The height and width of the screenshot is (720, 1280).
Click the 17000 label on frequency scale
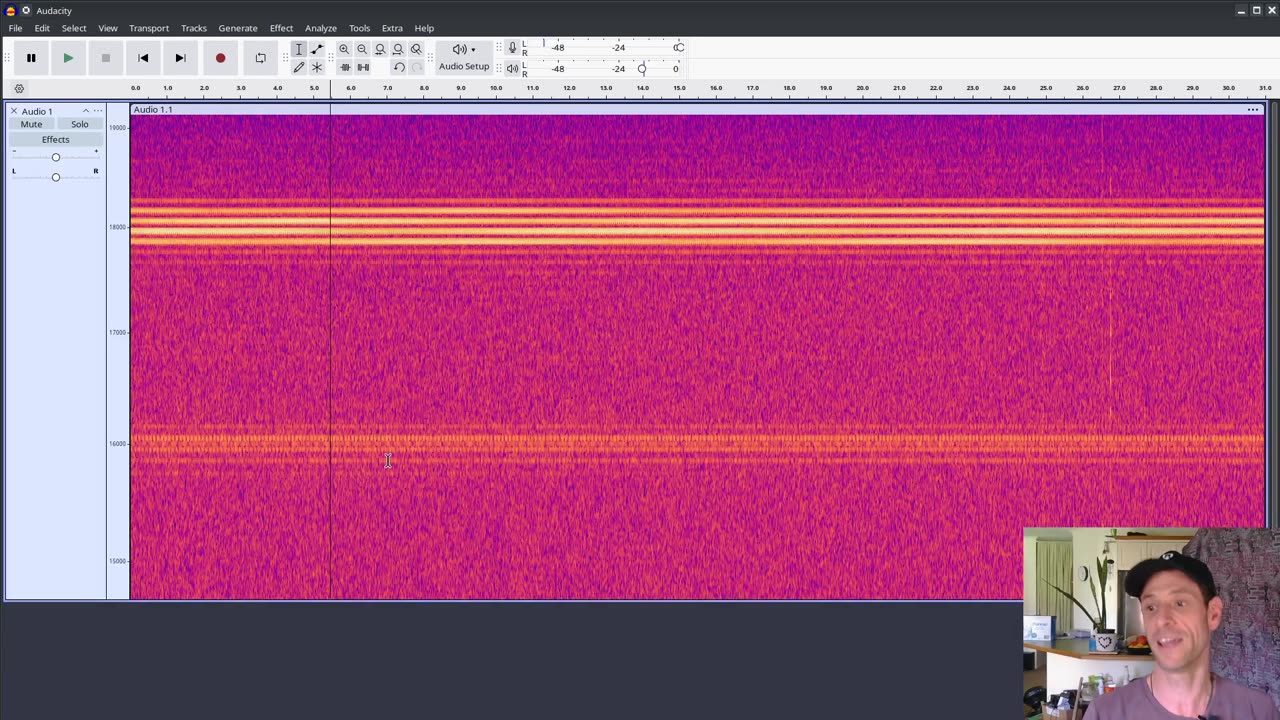pyautogui.click(x=118, y=332)
